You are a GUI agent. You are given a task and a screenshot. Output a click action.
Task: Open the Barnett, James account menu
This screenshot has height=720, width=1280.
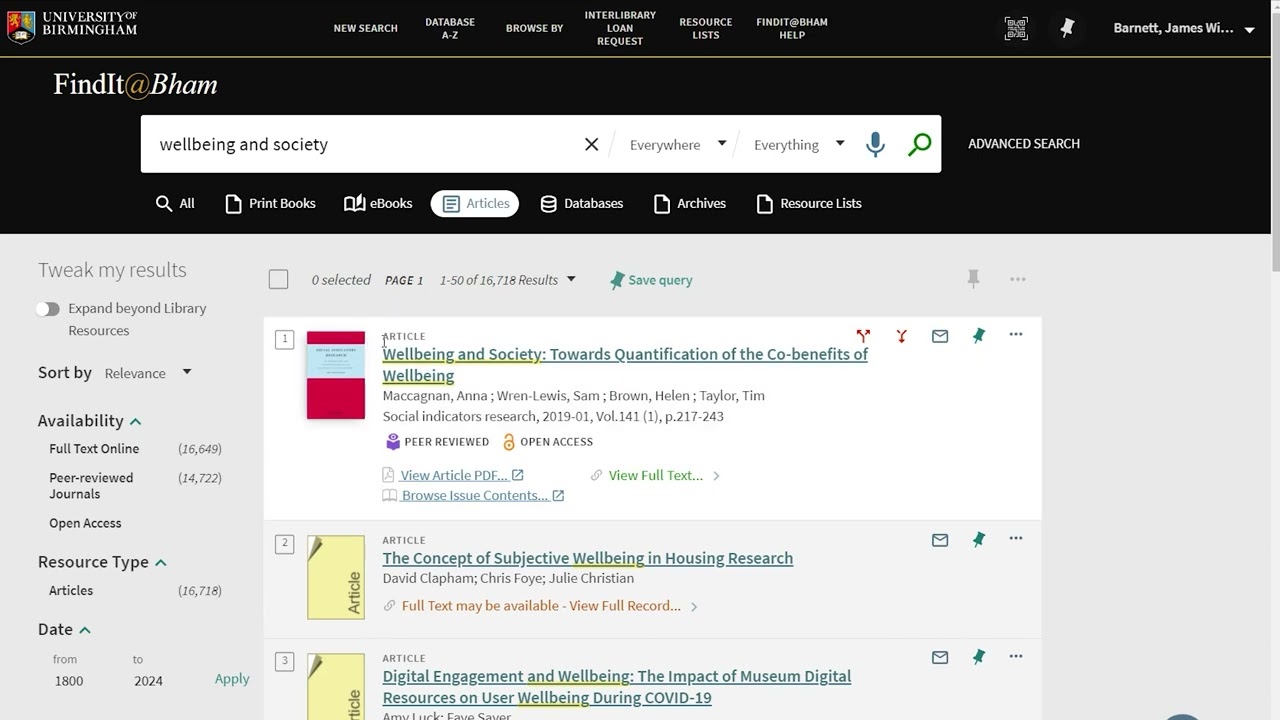click(x=1184, y=28)
